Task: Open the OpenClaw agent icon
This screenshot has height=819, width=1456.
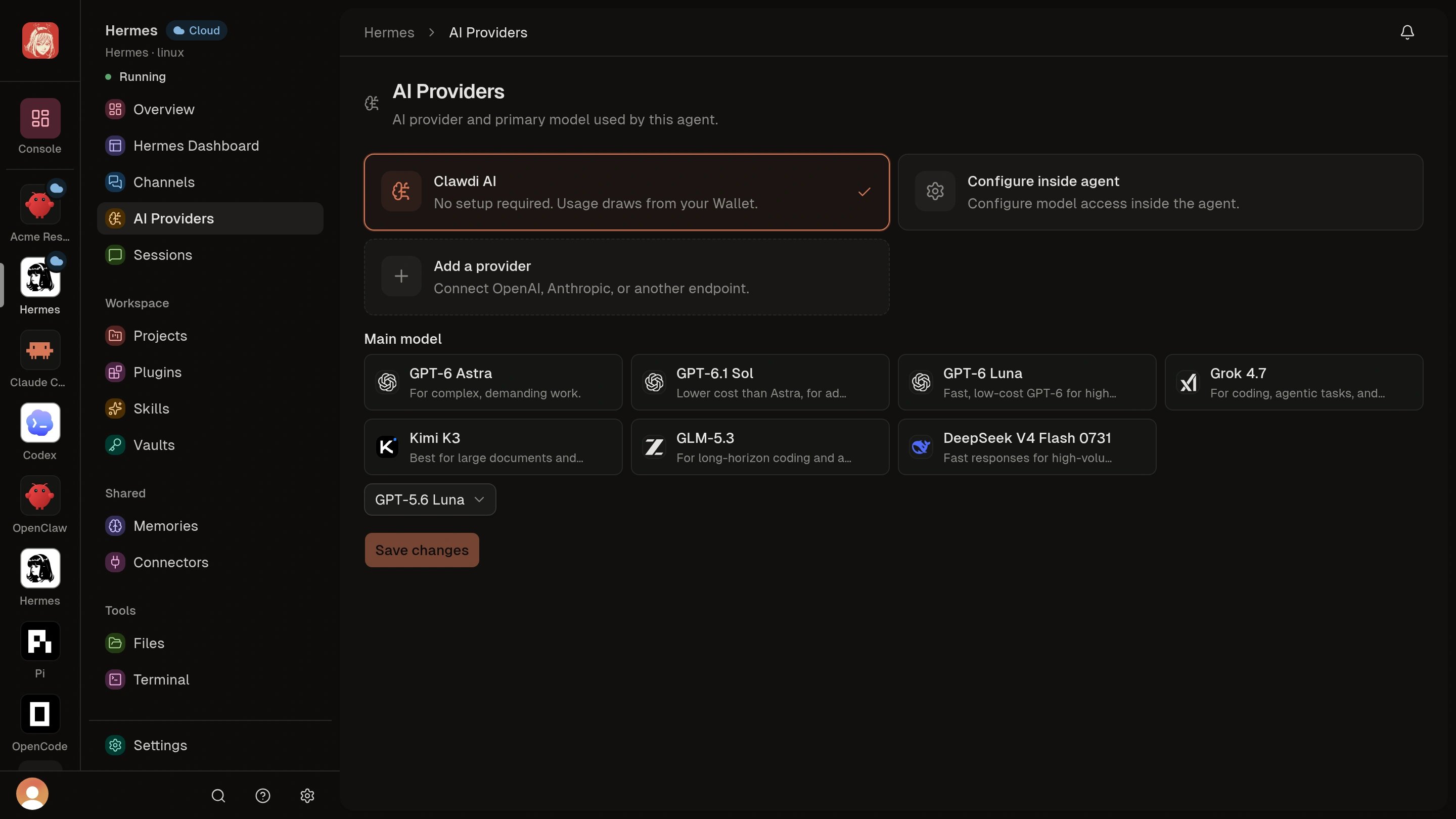Action: click(40, 495)
